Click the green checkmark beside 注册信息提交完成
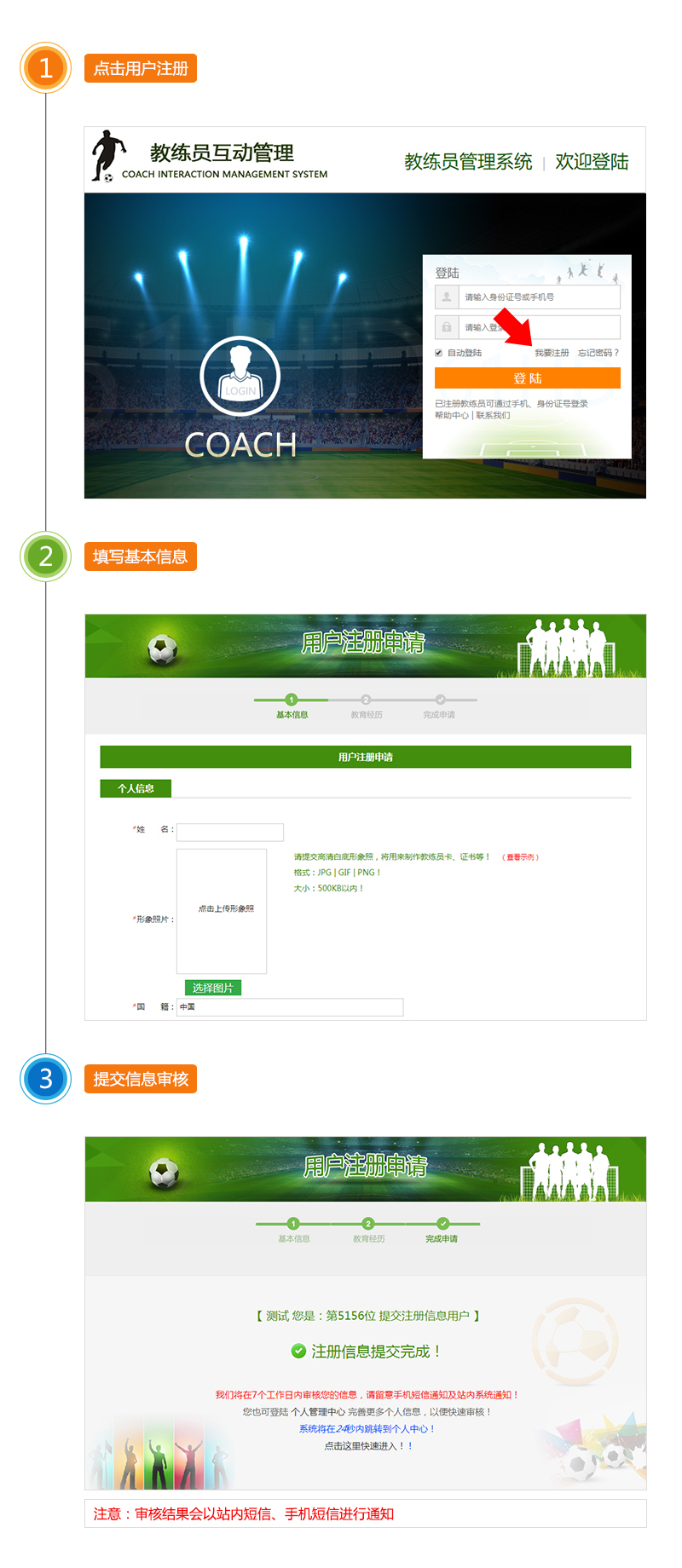 (x=298, y=1351)
